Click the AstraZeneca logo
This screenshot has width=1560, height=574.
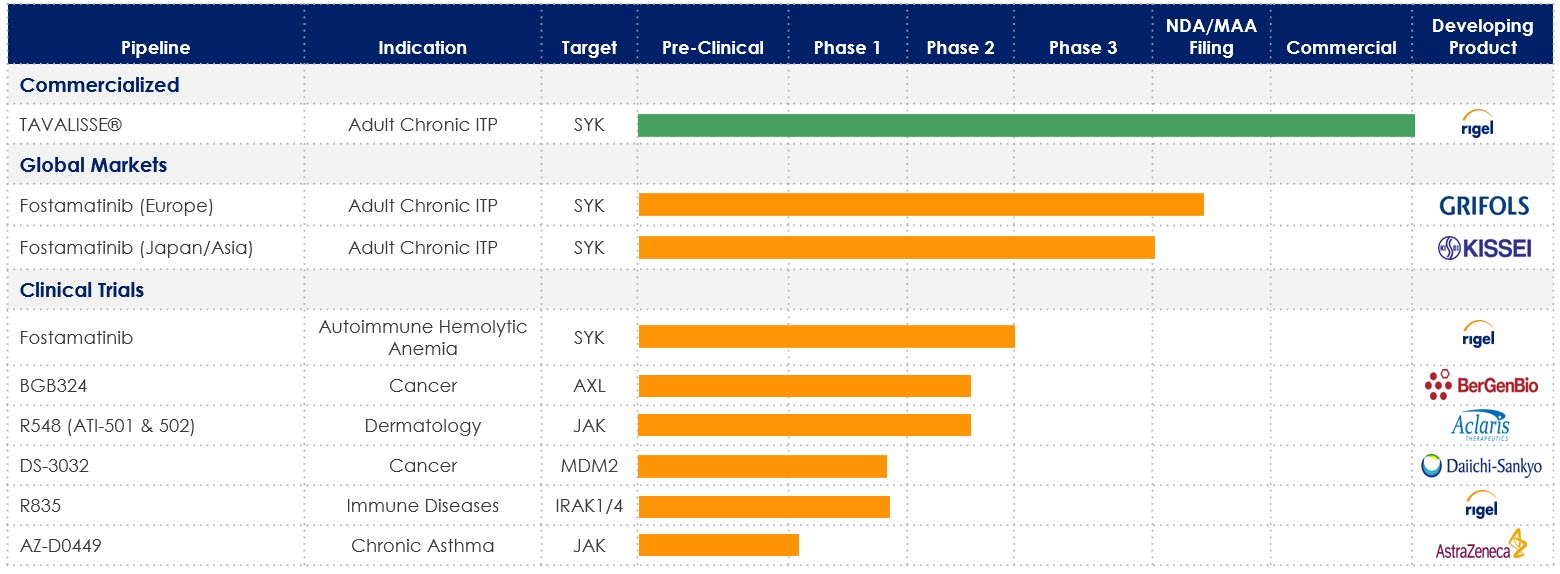(x=1481, y=546)
